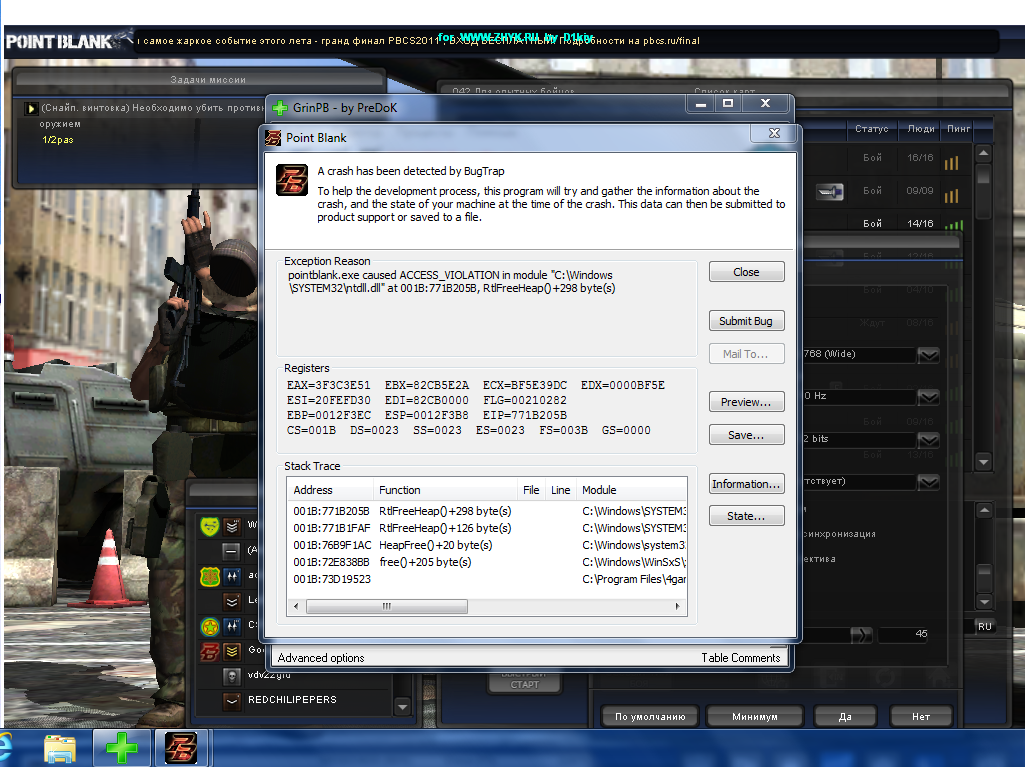Click the 'По умолчанию' button
Image resolution: width=1025 pixels, height=767 pixels.
pos(650,717)
